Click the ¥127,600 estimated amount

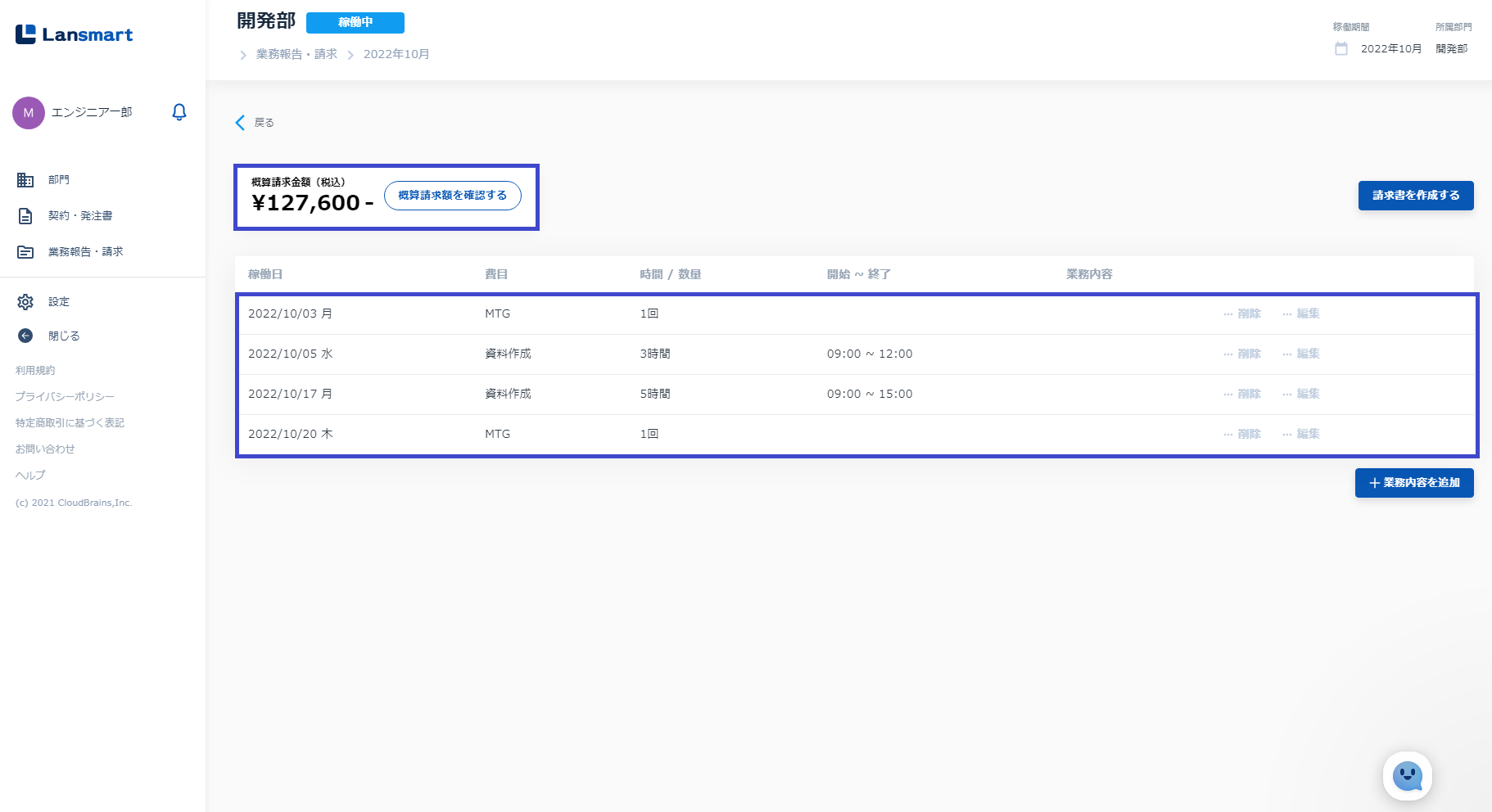pos(312,203)
